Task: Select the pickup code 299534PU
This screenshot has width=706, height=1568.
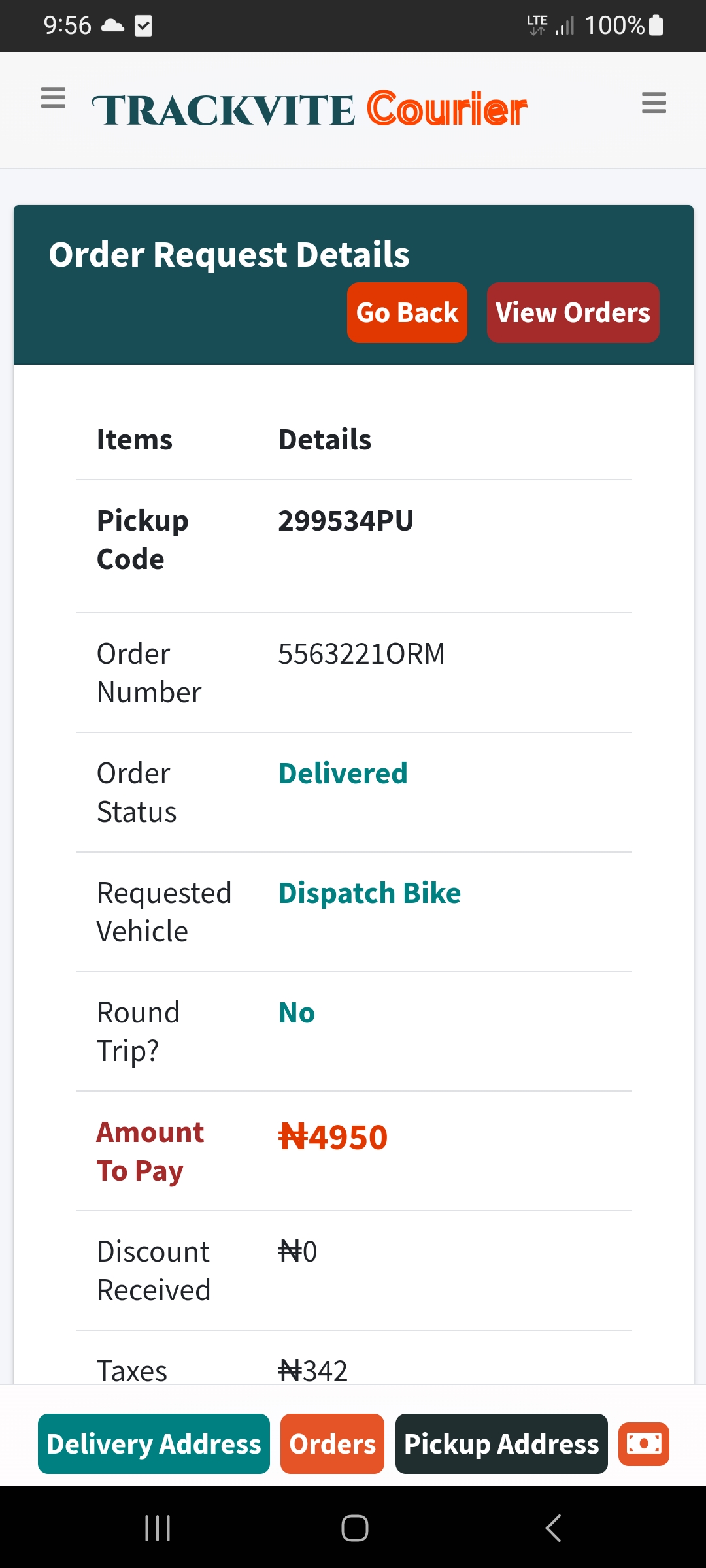Action: coord(346,521)
